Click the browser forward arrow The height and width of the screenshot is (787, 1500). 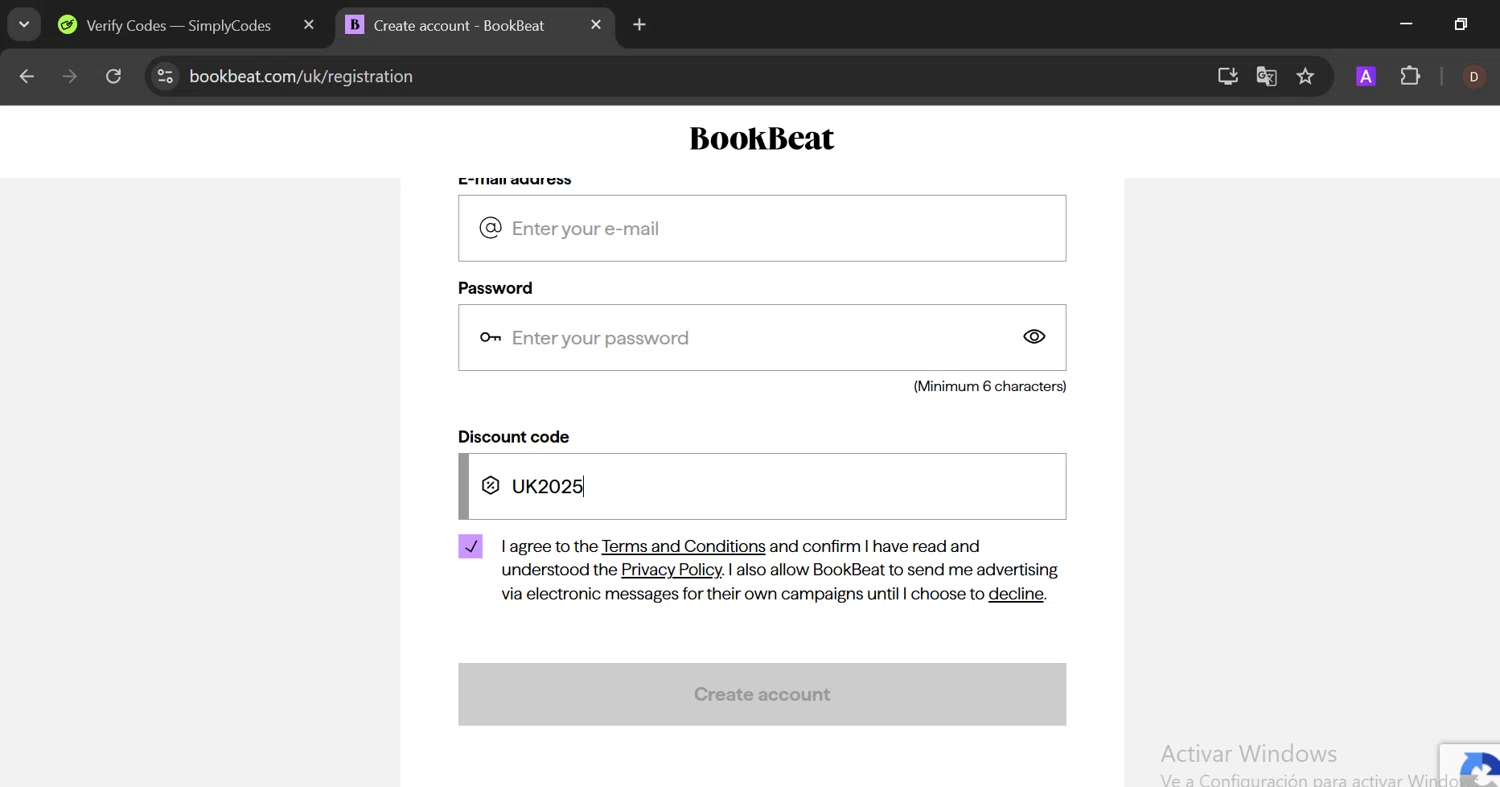[x=70, y=76]
